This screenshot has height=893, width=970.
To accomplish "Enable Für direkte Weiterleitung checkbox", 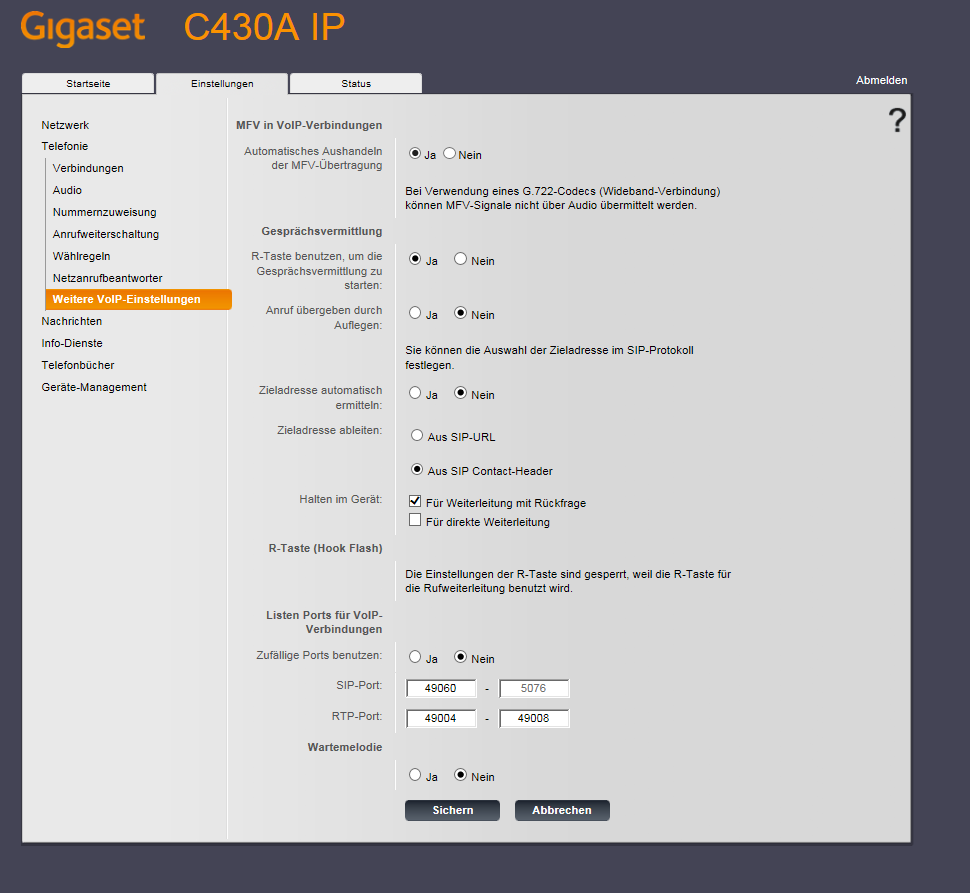I will click(415, 520).
